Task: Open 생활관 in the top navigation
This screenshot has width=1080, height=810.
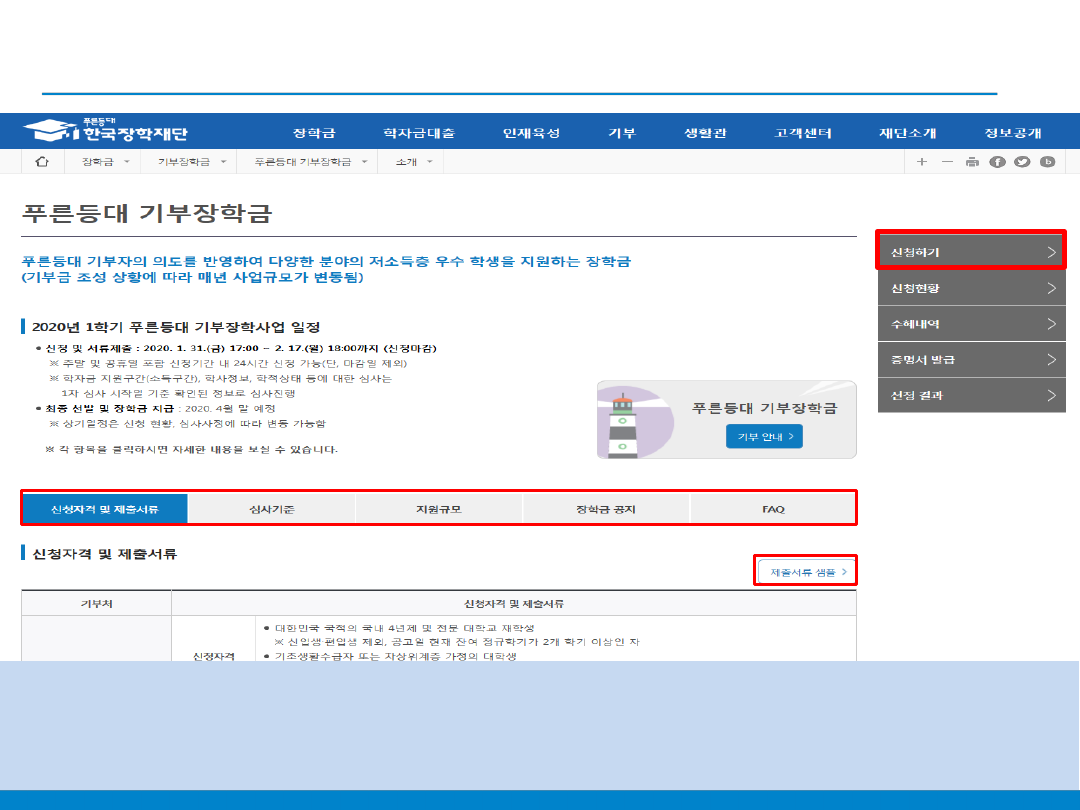Action: click(705, 132)
